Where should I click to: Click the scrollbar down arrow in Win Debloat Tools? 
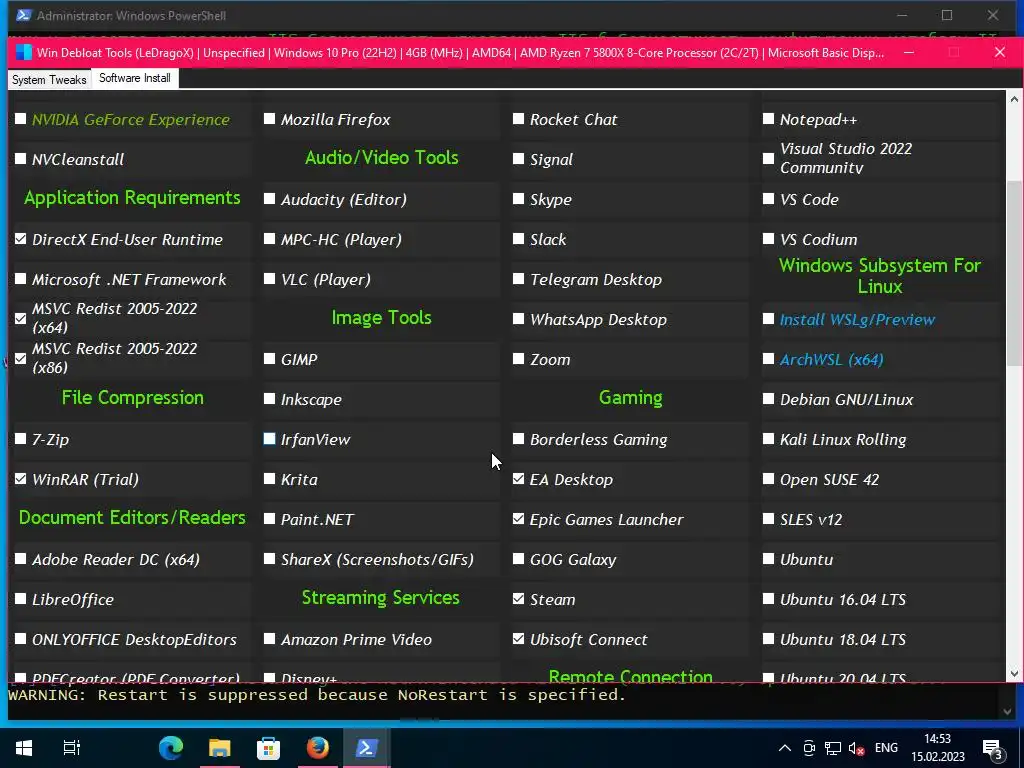coord(1014,673)
